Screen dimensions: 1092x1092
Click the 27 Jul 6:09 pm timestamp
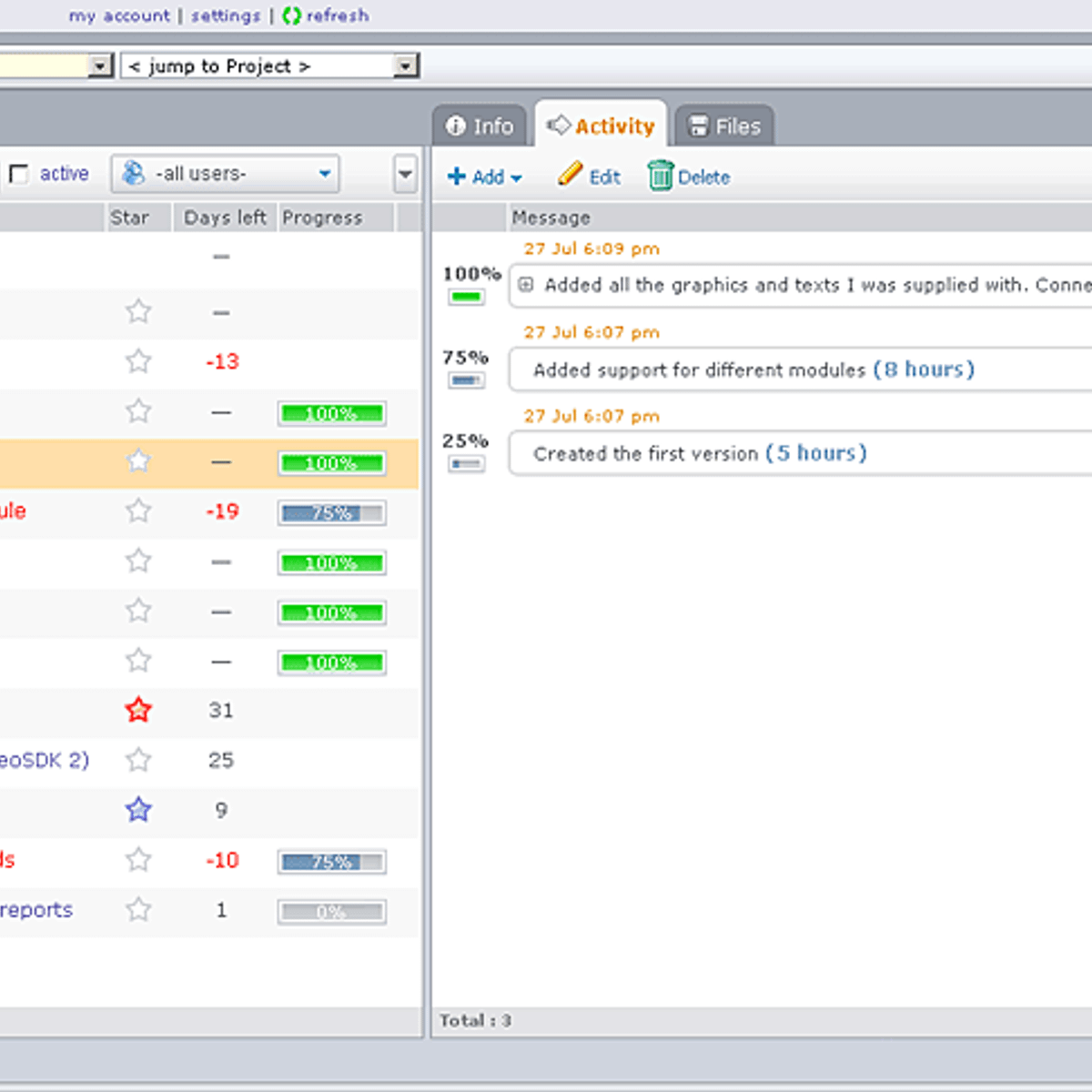pos(591,248)
